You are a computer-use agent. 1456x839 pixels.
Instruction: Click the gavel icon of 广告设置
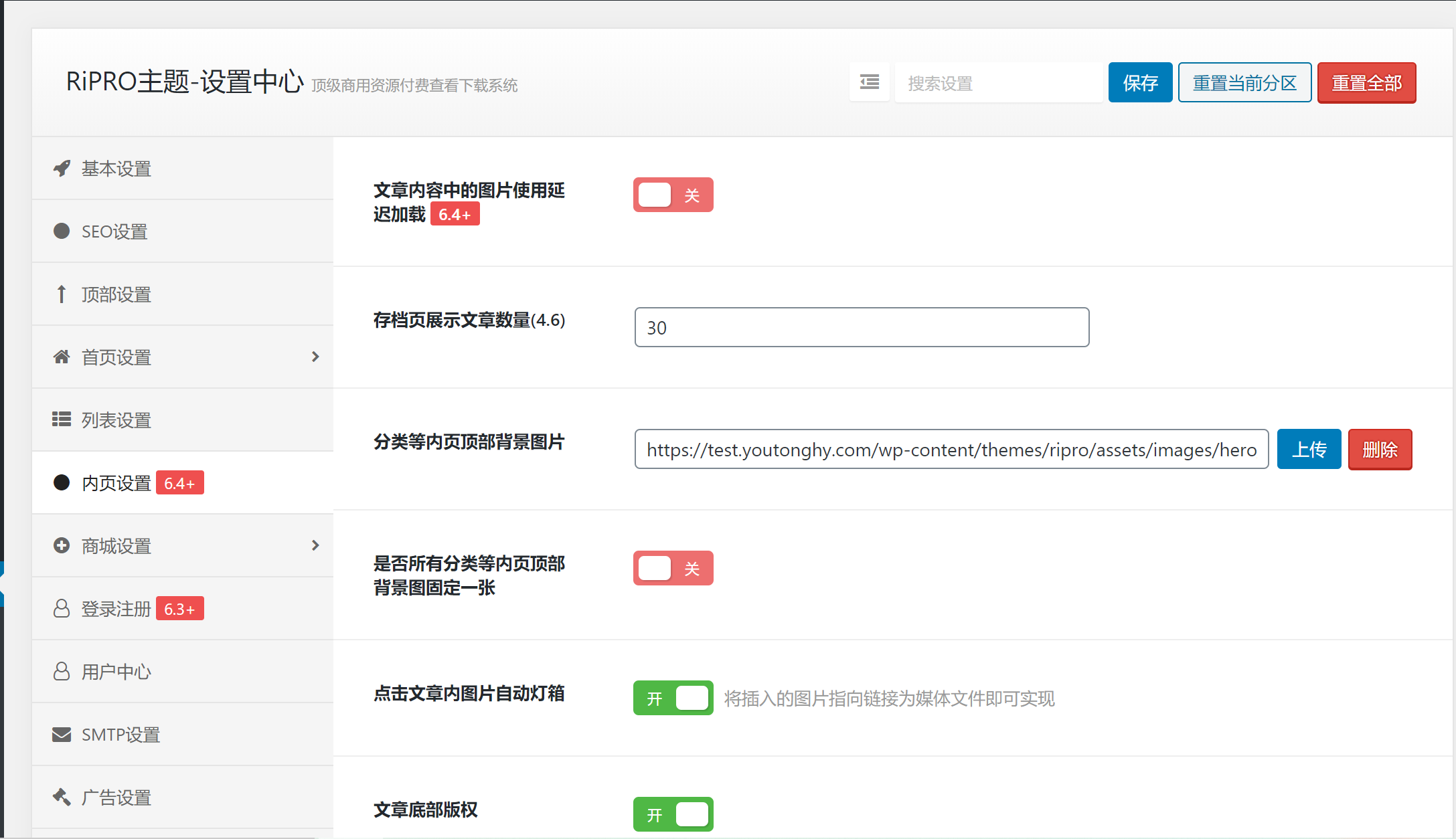coord(62,797)
